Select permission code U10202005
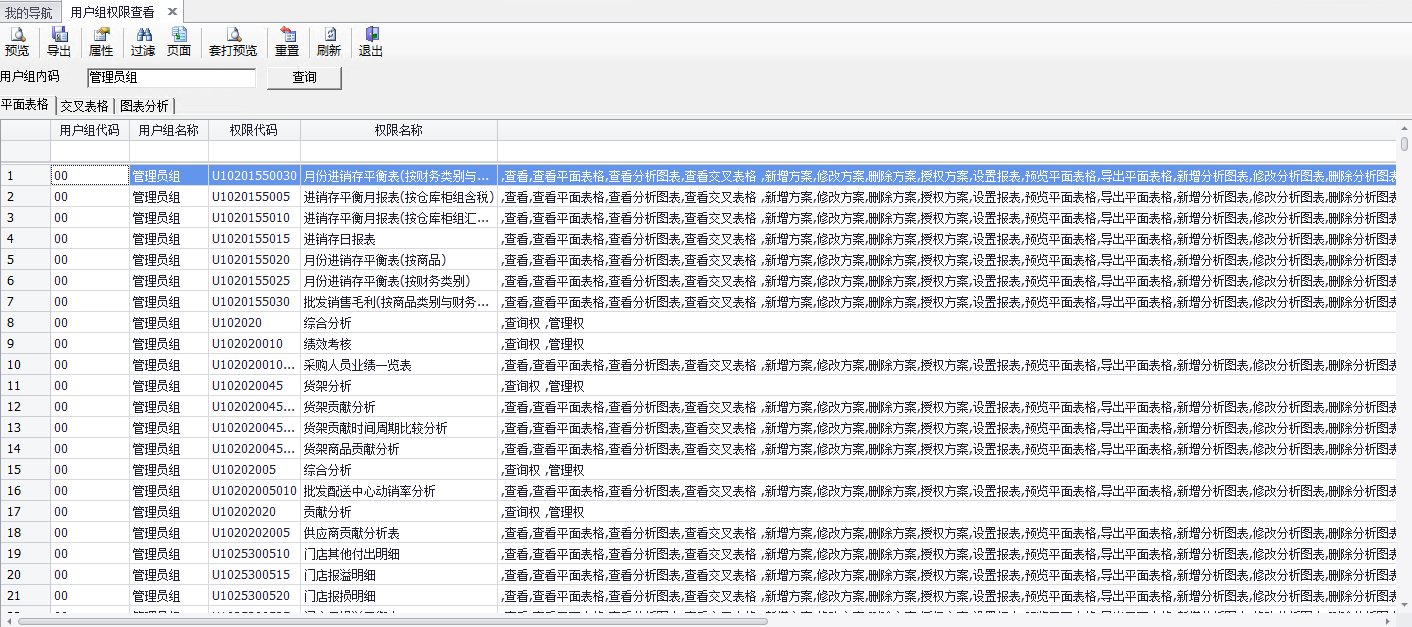The height and width of the screenshot is (627, 1412). pyautogui.click(x=254, y=470)
